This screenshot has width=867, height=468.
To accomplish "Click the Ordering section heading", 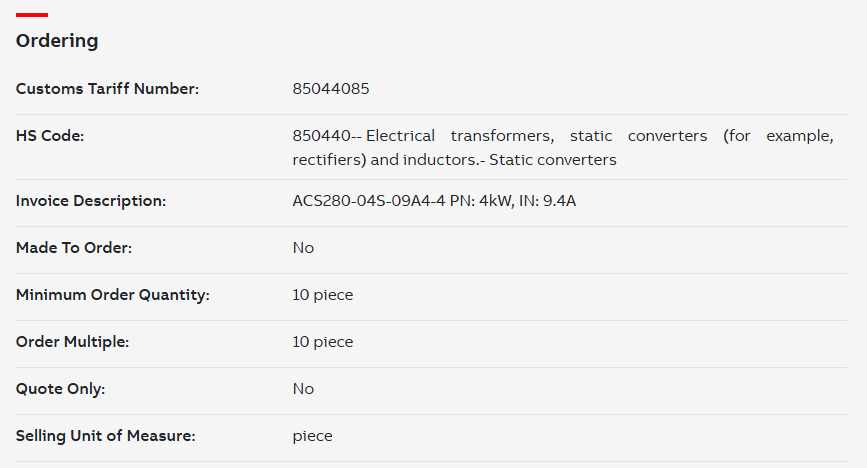I will point(57,41).
